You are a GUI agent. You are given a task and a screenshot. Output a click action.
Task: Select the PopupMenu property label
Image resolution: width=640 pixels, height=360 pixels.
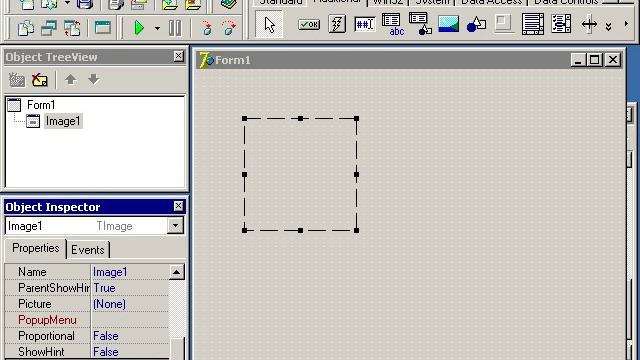[x=47, y=320]
